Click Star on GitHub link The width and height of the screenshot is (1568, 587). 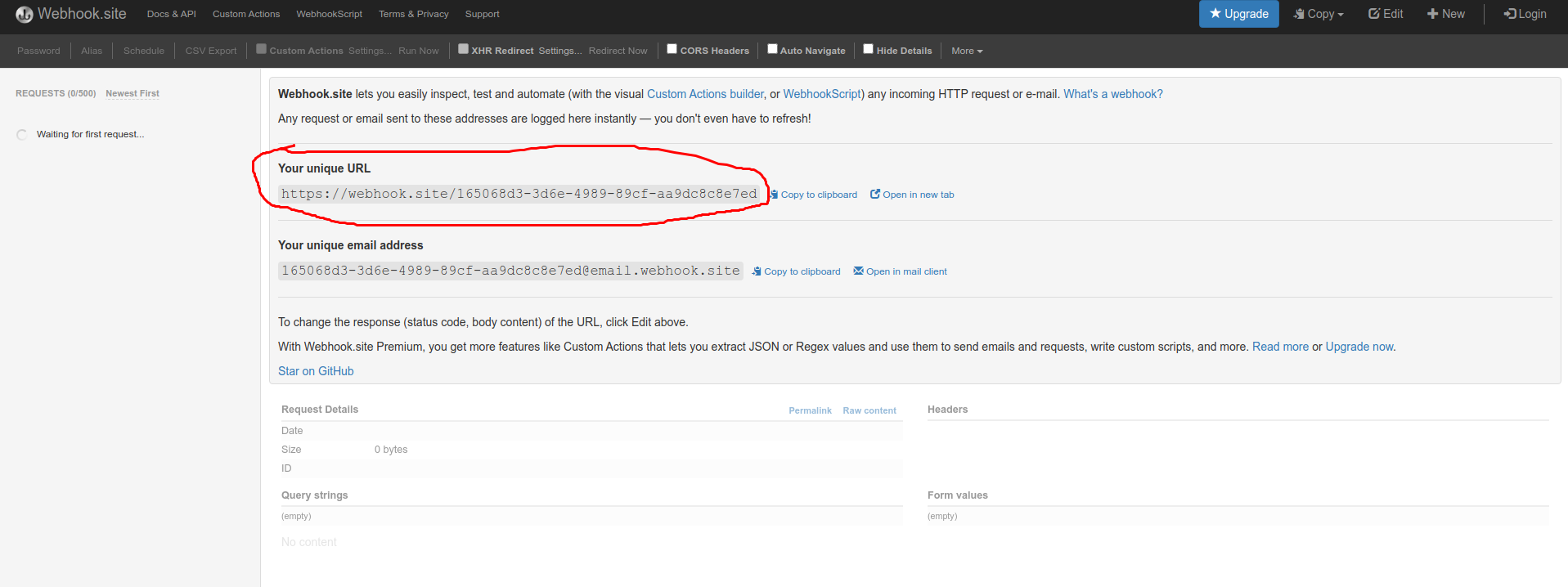click(316, 371)
